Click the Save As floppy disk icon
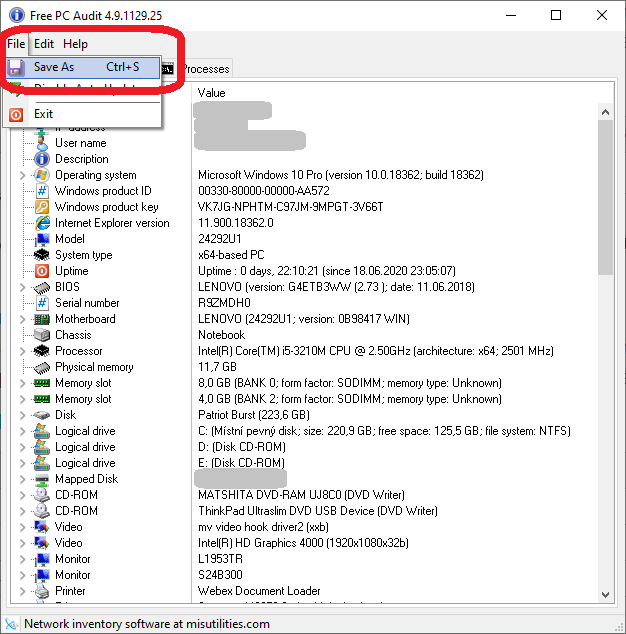 [16, 67]
